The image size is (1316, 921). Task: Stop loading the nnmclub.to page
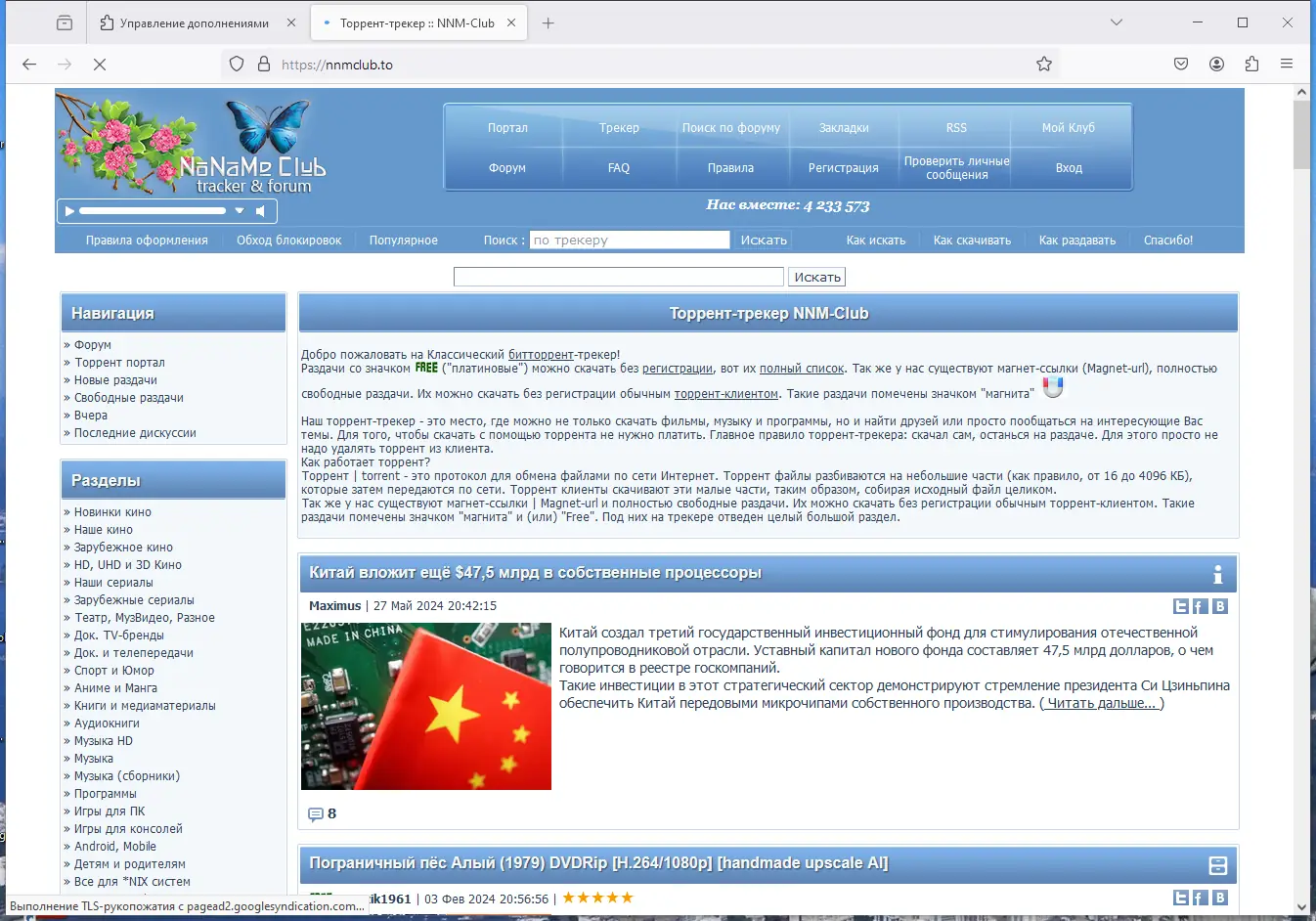pyautogui.click(x=100, y=65)
